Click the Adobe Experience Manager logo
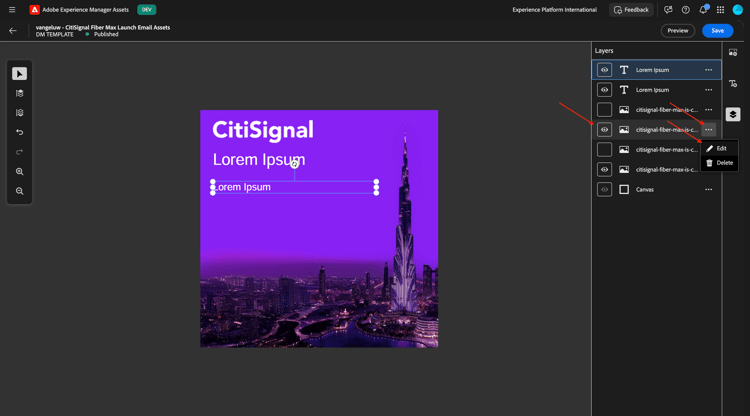 34,10
